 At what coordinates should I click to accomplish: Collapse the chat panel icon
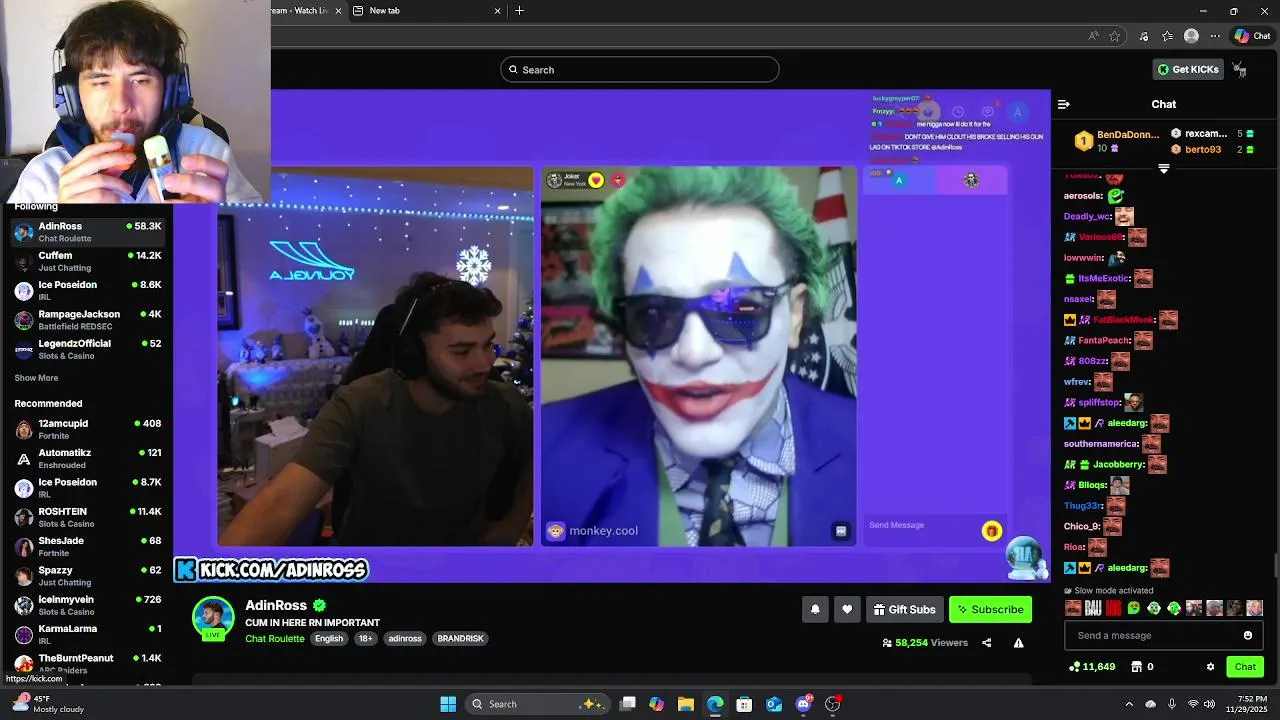1064,104
